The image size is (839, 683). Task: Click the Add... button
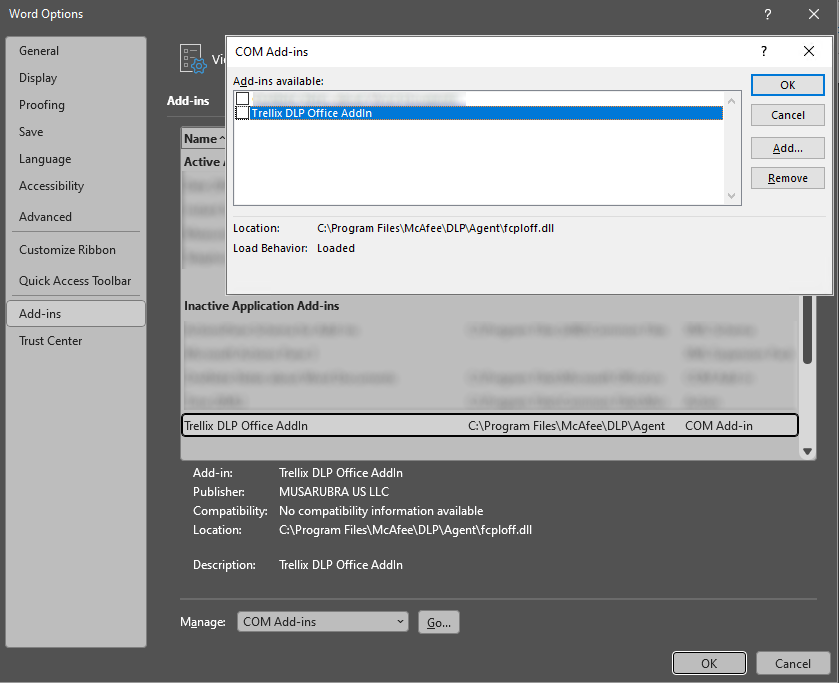[x=787, y=148]
